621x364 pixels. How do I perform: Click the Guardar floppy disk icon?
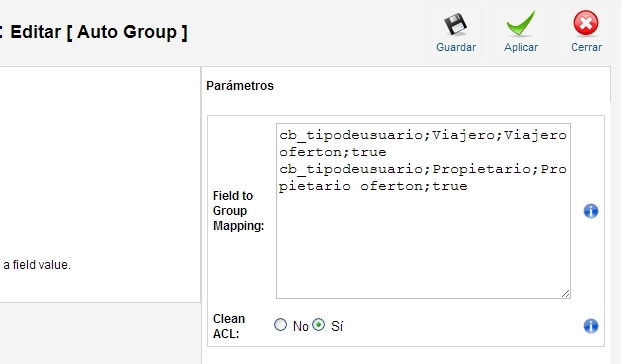pyautogui.click(x=455, y=24)
